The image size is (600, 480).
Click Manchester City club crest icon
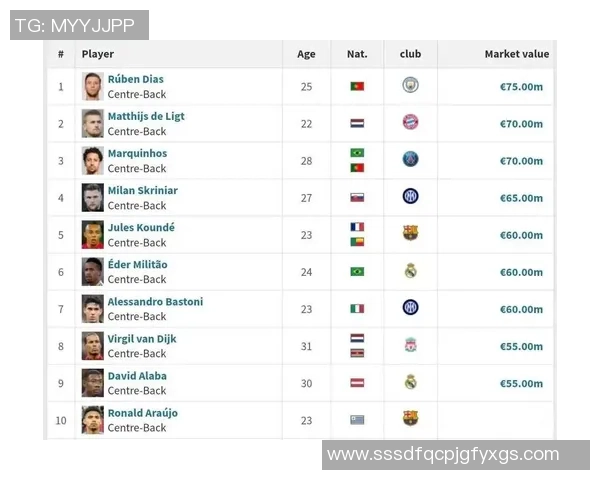pyautogui.click(x=410, y=86)
